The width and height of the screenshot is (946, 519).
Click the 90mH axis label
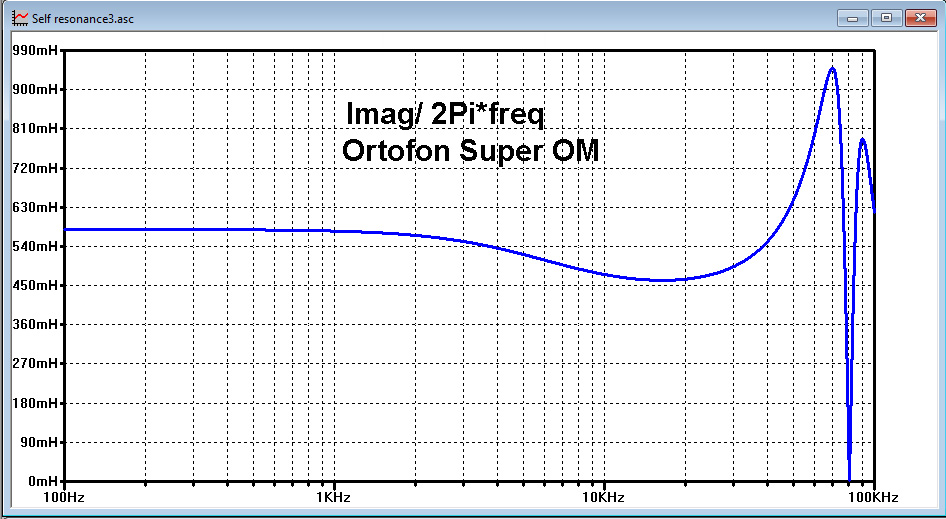tap(39, 442)
